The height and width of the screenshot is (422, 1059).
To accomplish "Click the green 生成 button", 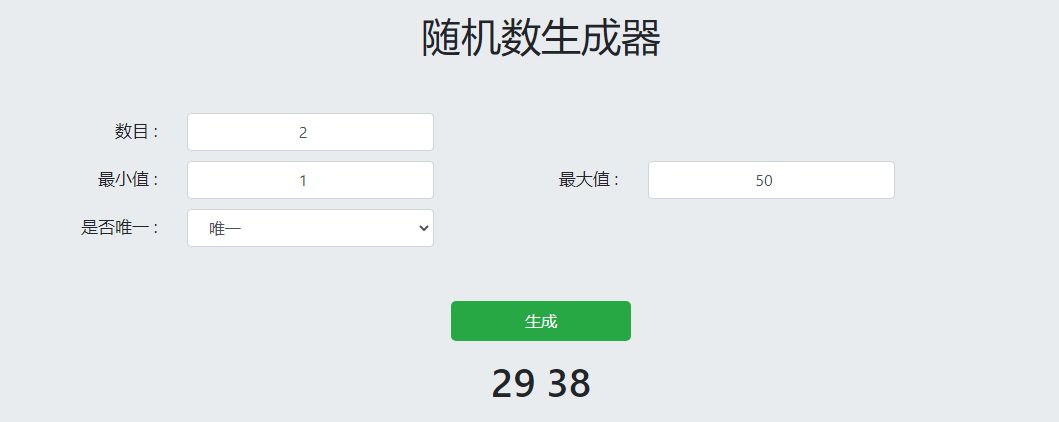I will [540, 321].
